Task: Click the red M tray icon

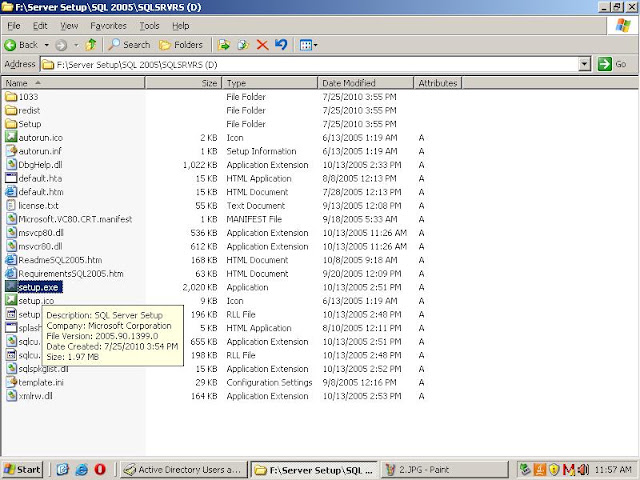Action: tap(568, 470)
